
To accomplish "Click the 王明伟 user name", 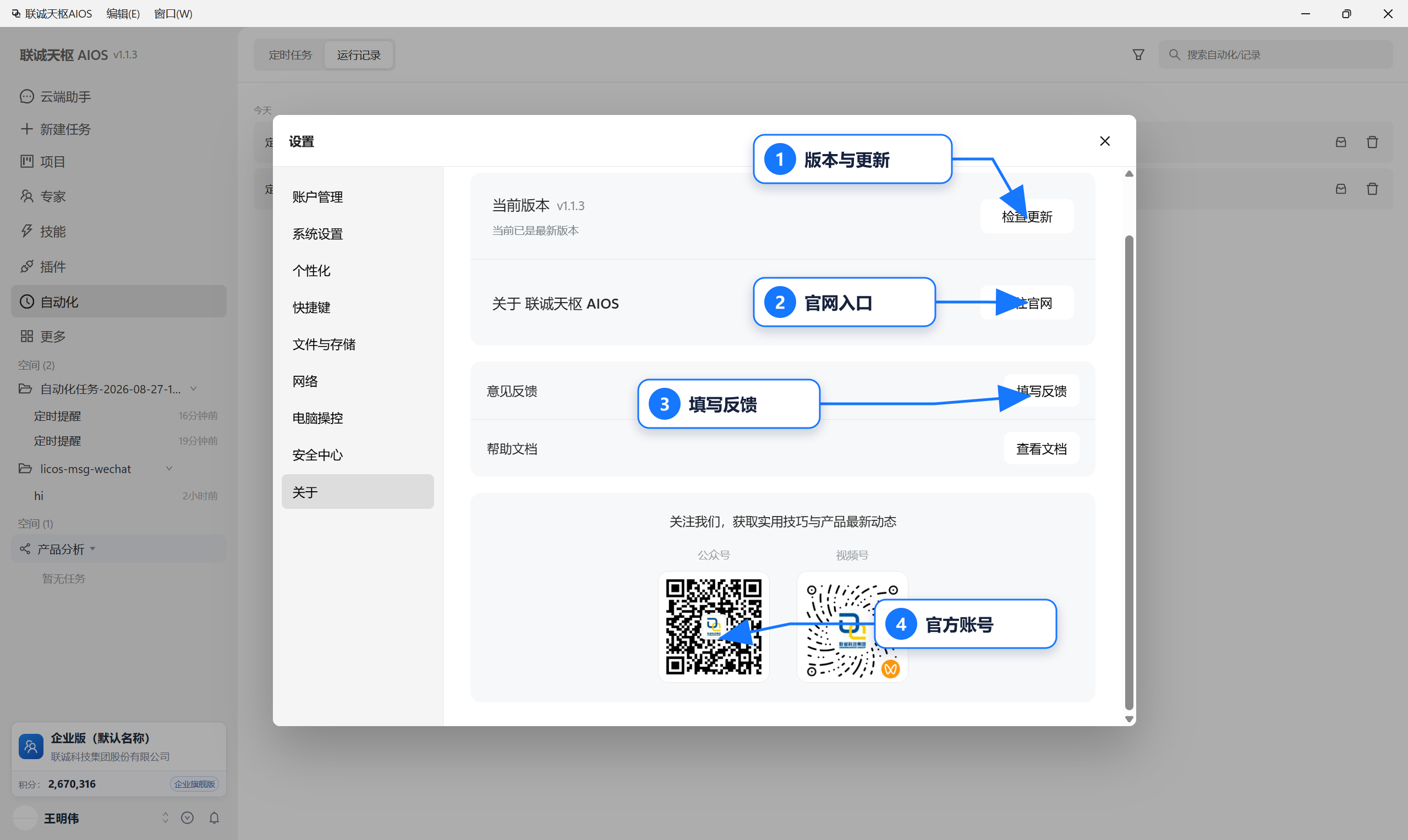I will (61, 819).
